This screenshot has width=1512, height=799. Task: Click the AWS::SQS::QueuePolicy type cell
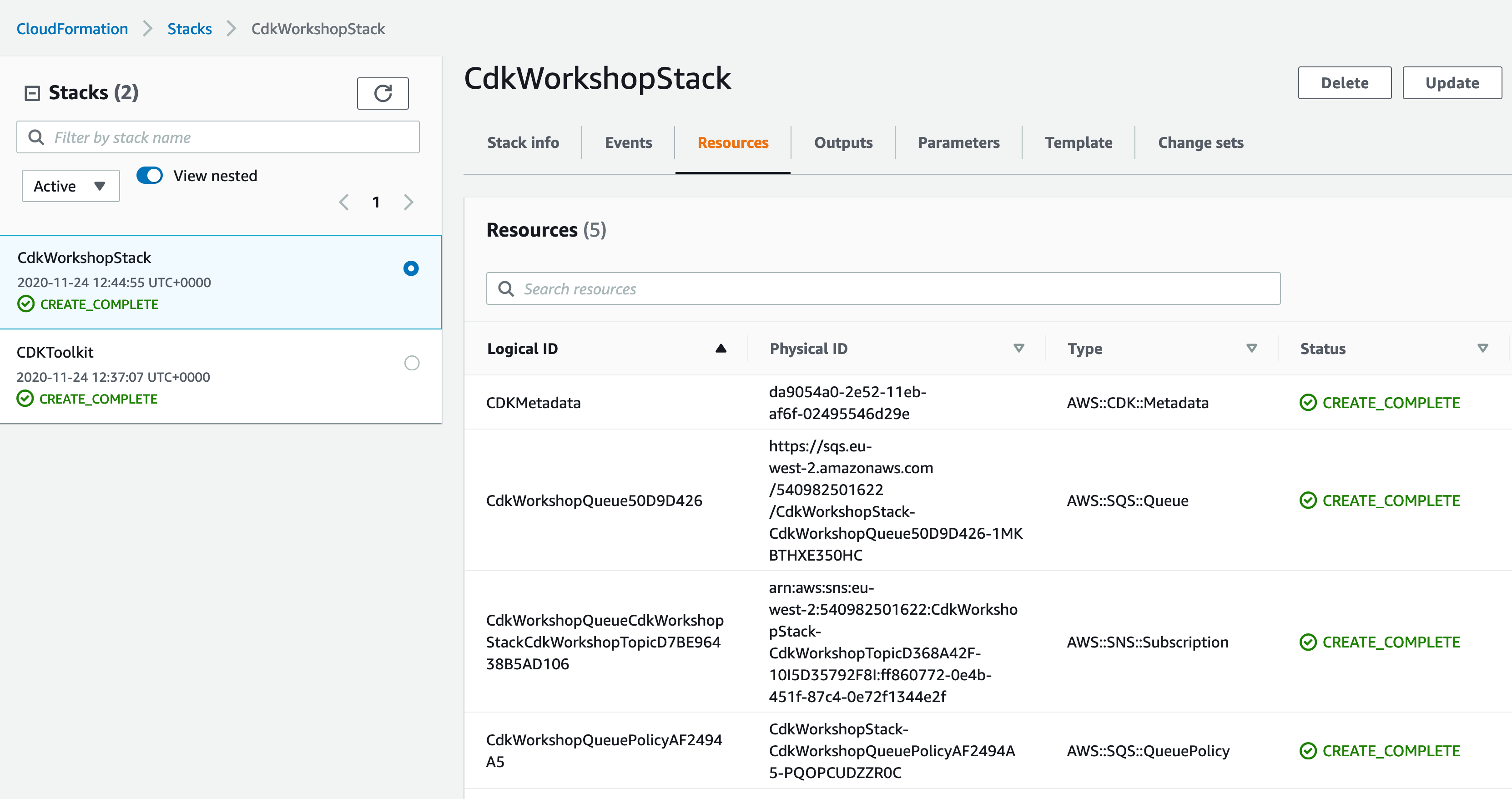1148,751
